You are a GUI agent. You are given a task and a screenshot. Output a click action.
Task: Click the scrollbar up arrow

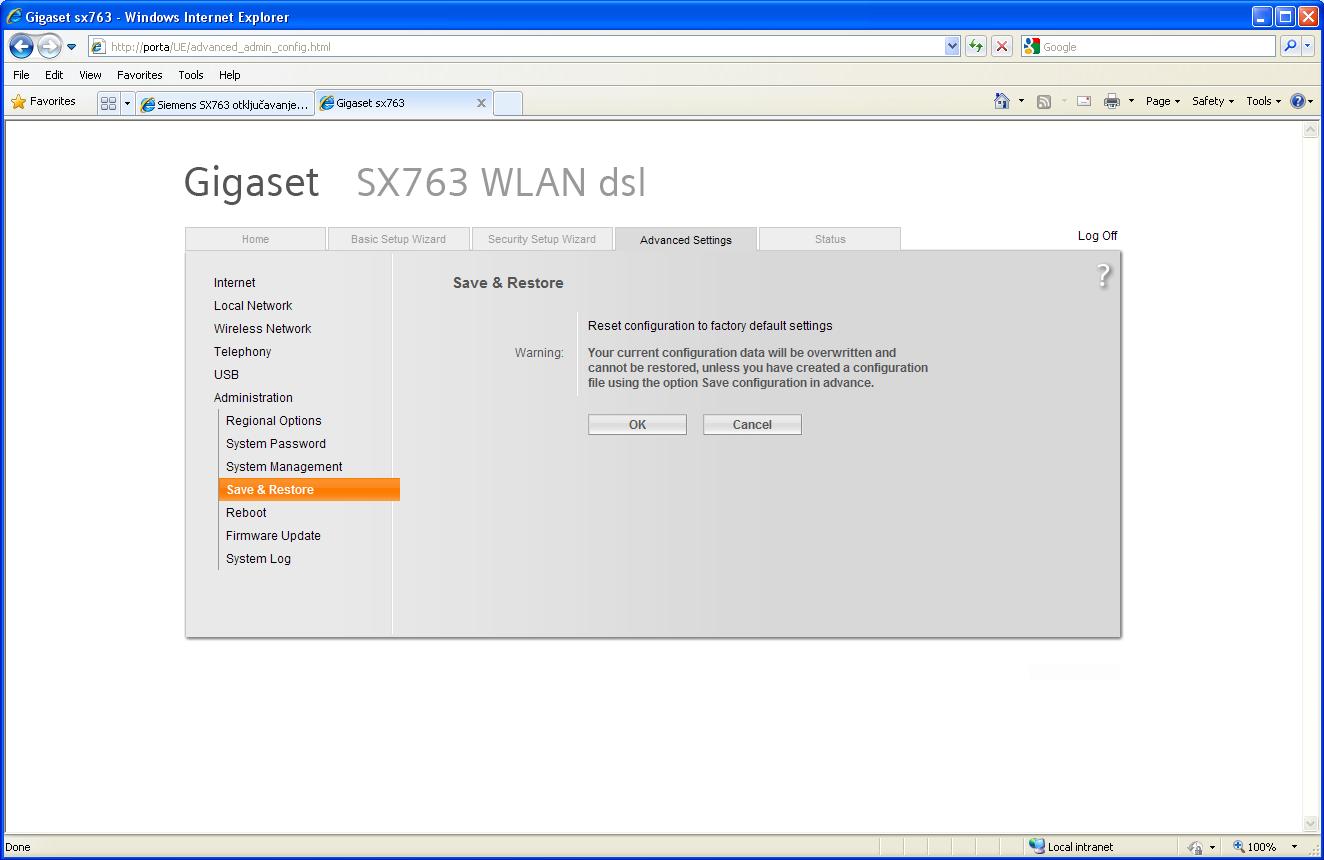(x=1311, y=131)
